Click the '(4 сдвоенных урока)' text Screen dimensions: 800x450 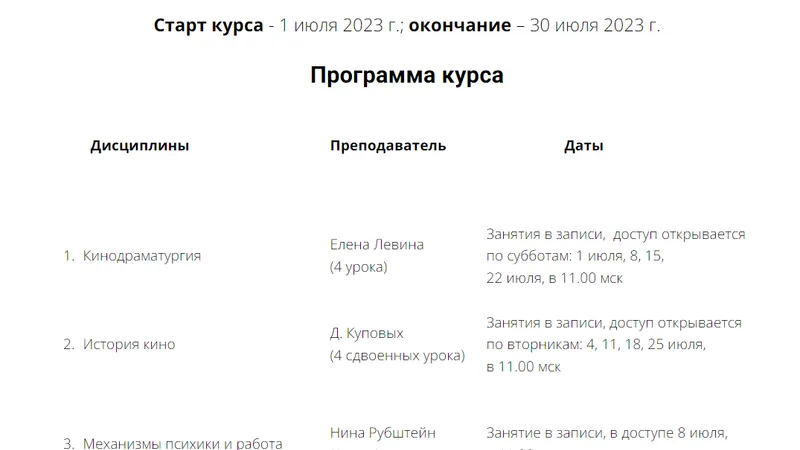tap(397, 356)
